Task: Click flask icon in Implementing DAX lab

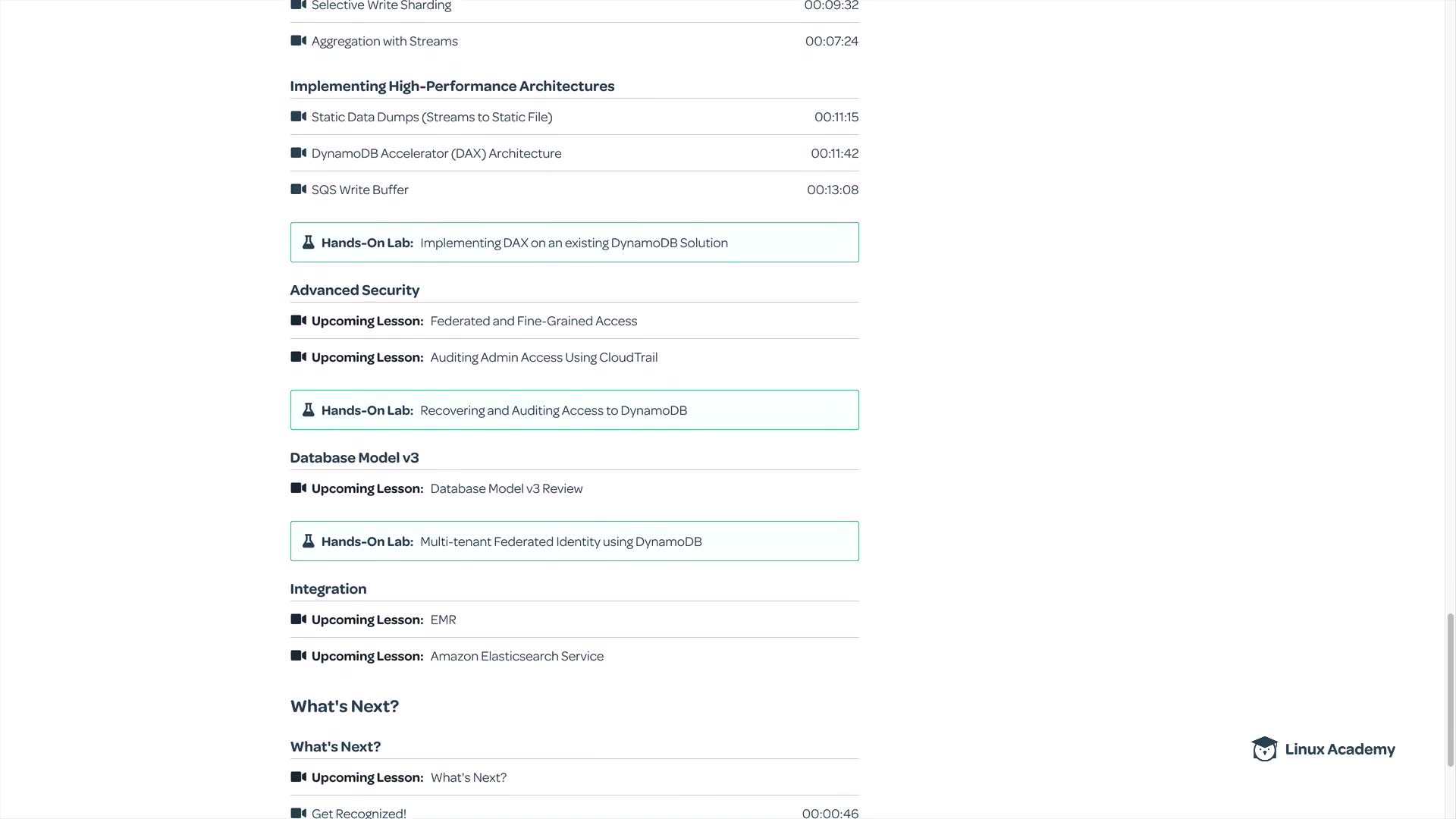Action: click(308, 243)
